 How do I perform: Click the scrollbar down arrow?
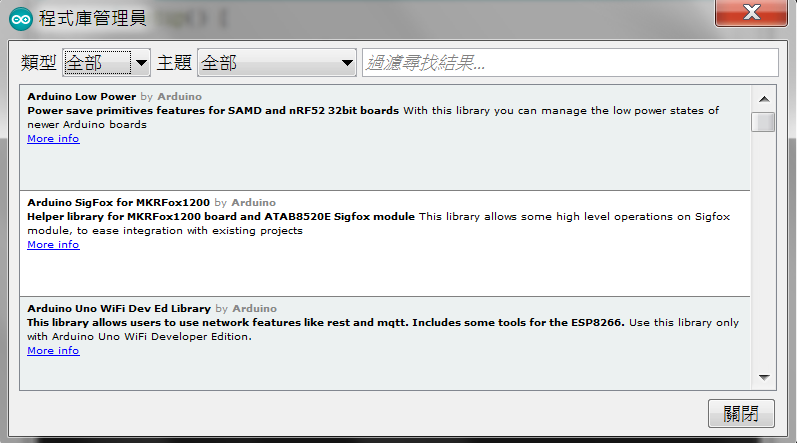(x=763, y=377)
